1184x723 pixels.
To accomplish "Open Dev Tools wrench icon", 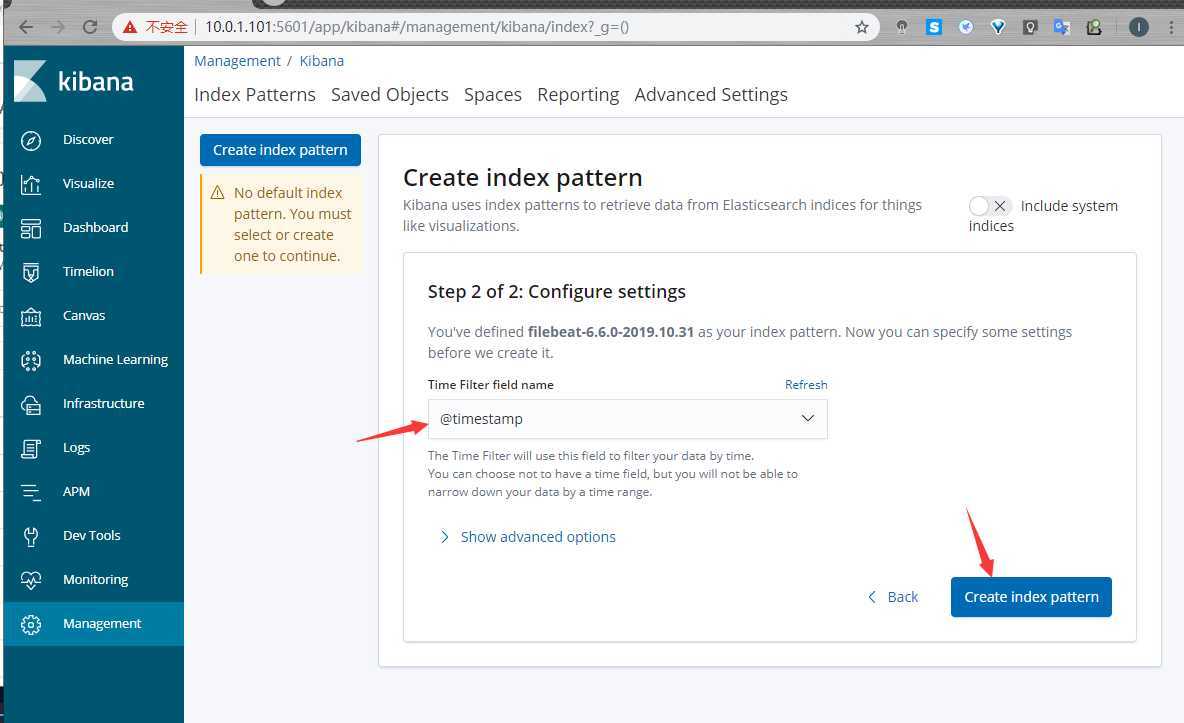I will (x=31, y=536).
